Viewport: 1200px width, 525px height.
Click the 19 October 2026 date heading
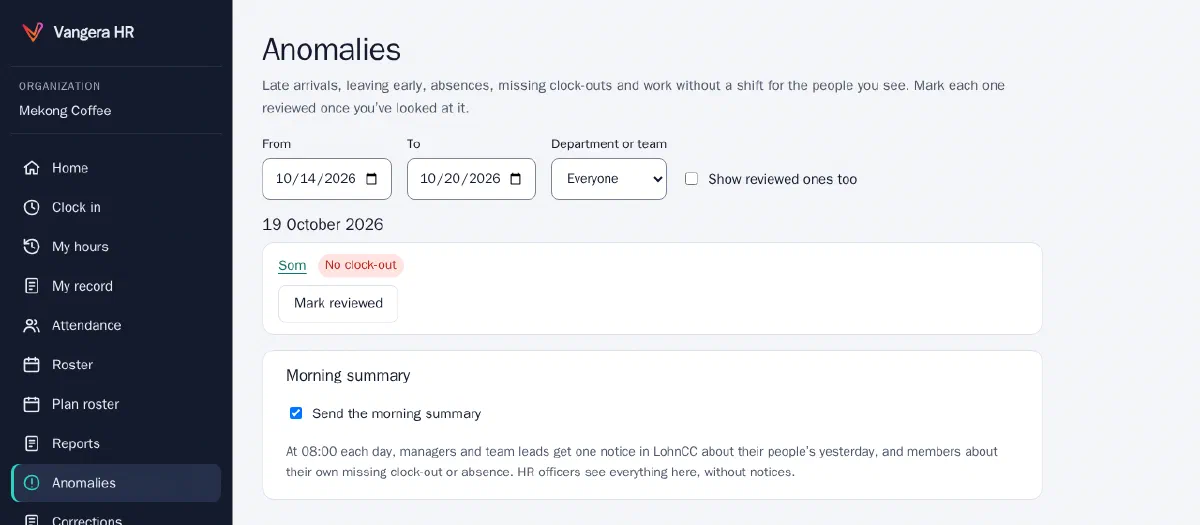pos(323,224)
